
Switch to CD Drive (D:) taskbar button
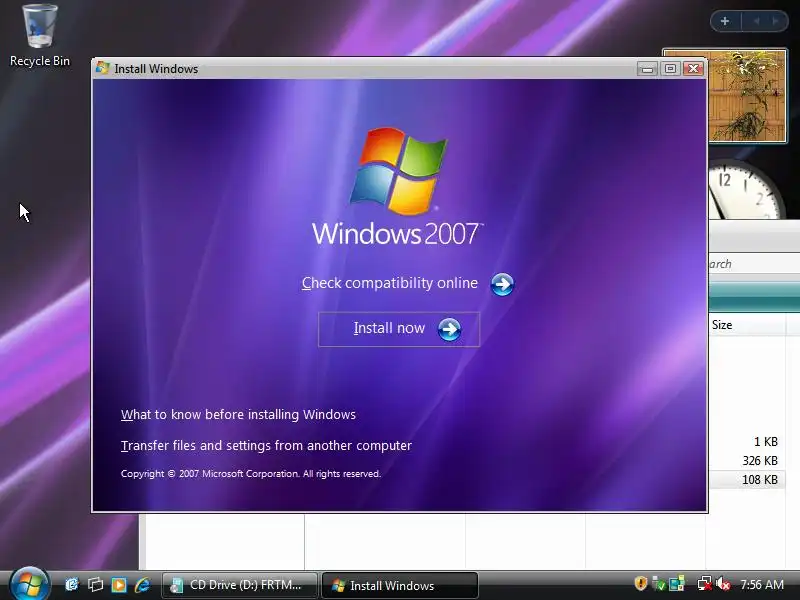pos(240,585)
